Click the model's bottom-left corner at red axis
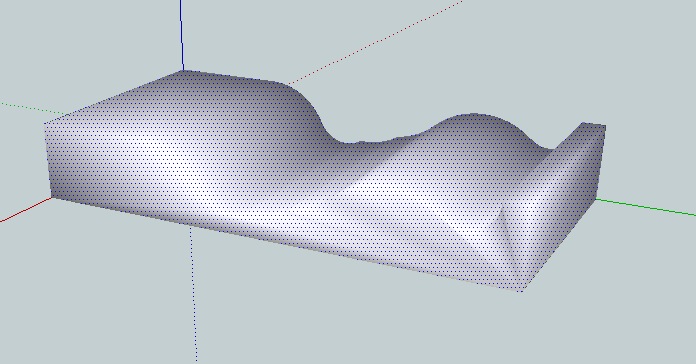696x364 pixels. (52, 198)
